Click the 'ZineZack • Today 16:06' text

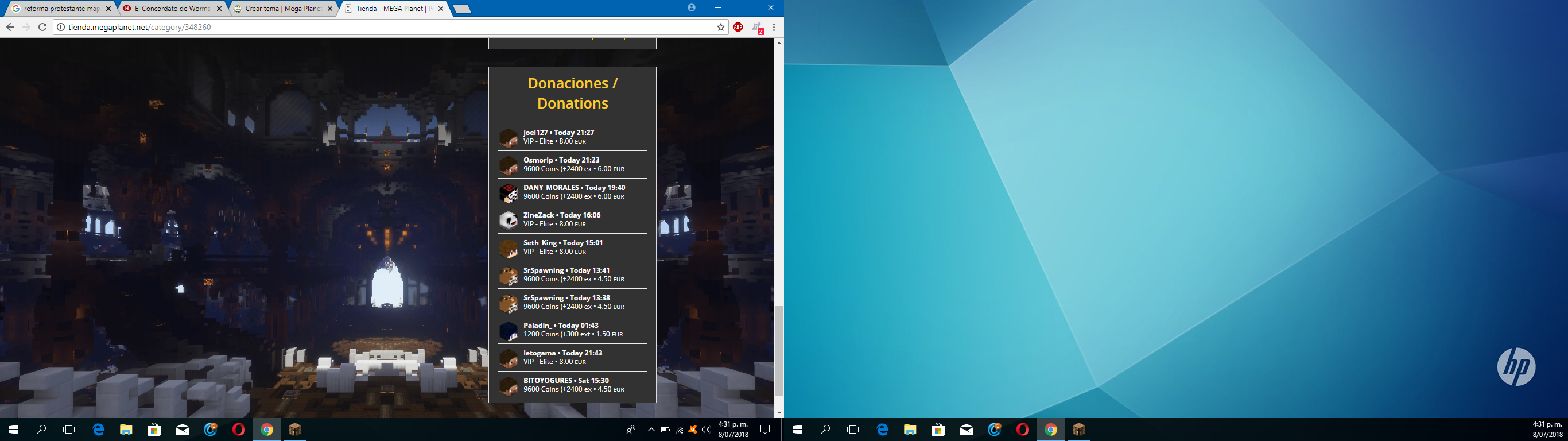[562, 215]
